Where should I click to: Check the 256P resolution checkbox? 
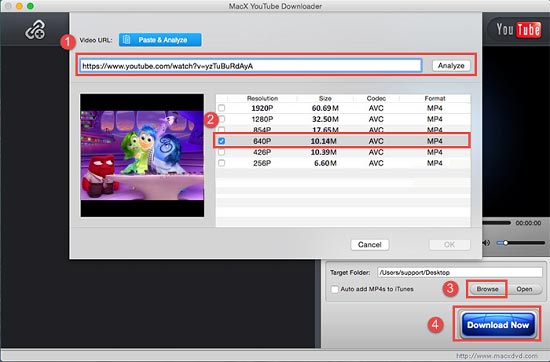tap(221, 163)
